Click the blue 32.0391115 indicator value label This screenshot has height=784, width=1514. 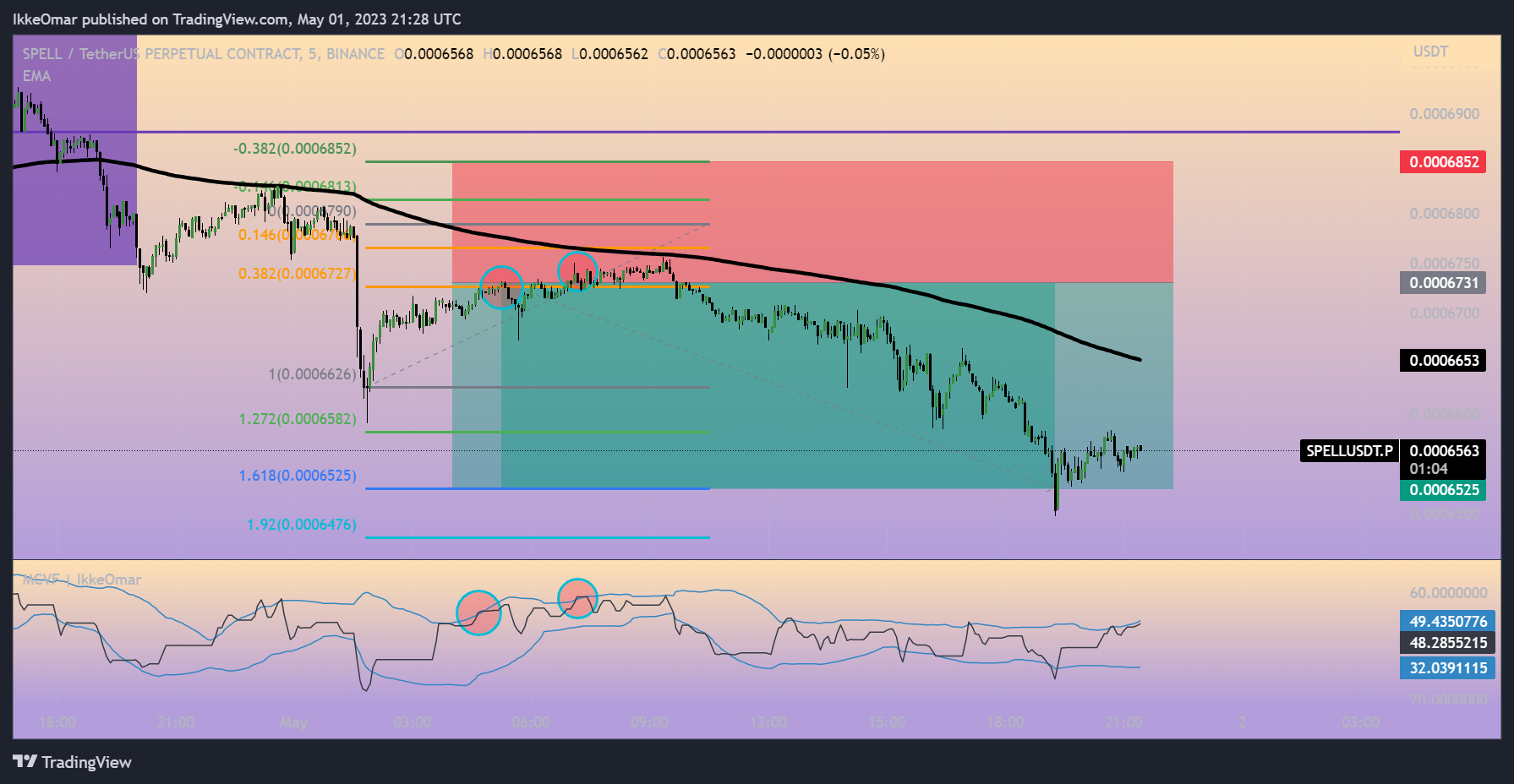tap(1447, 667)
